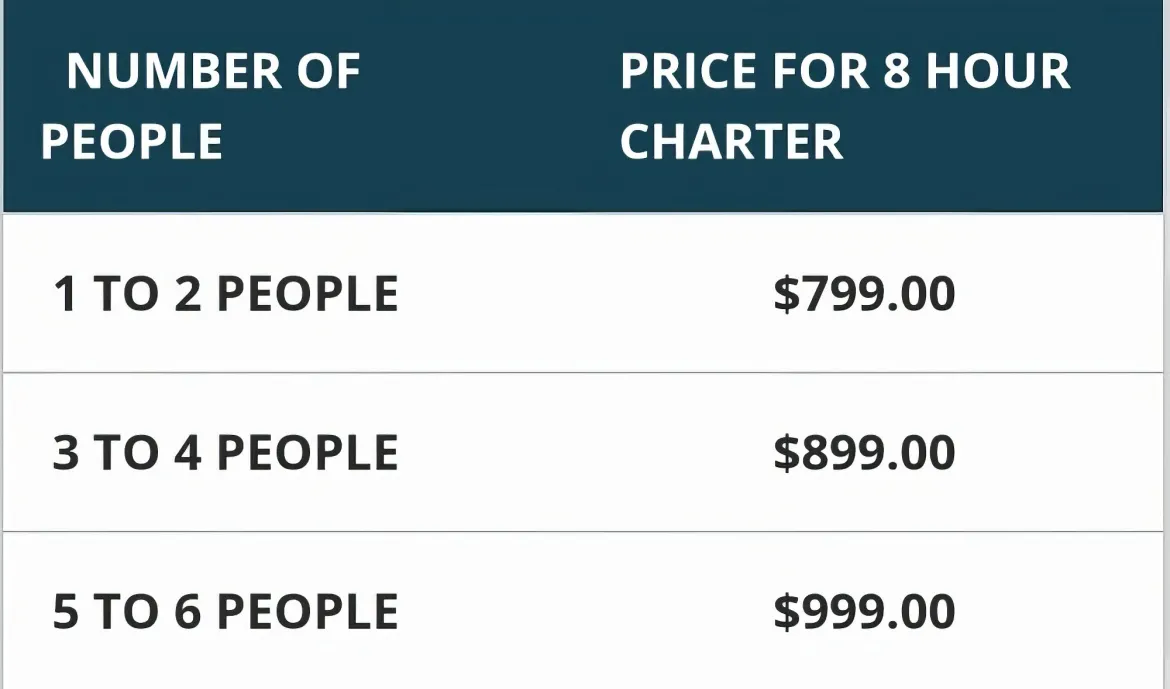
Task: Click header word PEOPLE under NUMBER OF
Action: [131, 142]
